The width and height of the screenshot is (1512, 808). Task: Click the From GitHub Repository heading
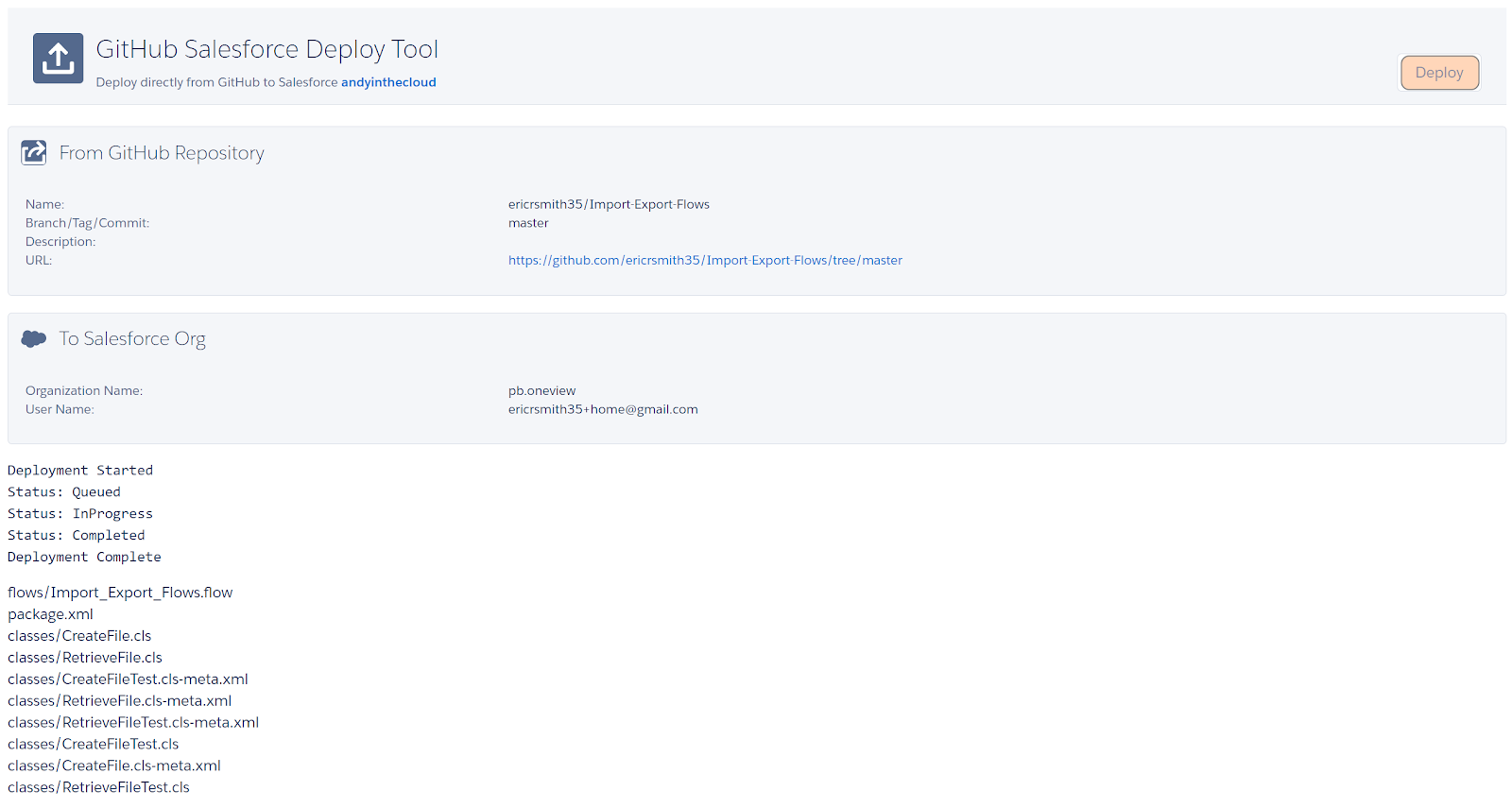(162, 153)
